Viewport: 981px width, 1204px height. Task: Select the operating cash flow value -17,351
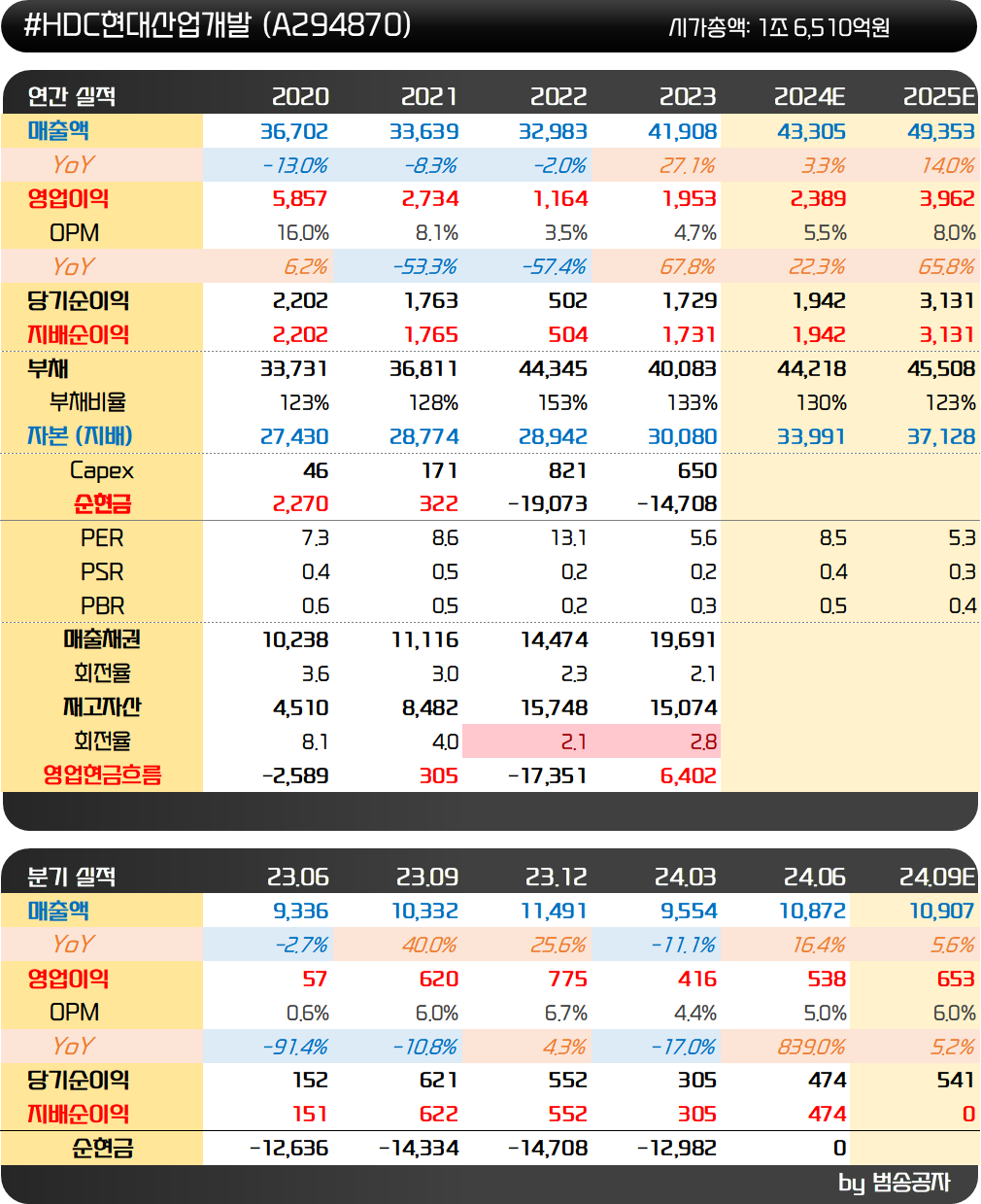coord(548,775)
